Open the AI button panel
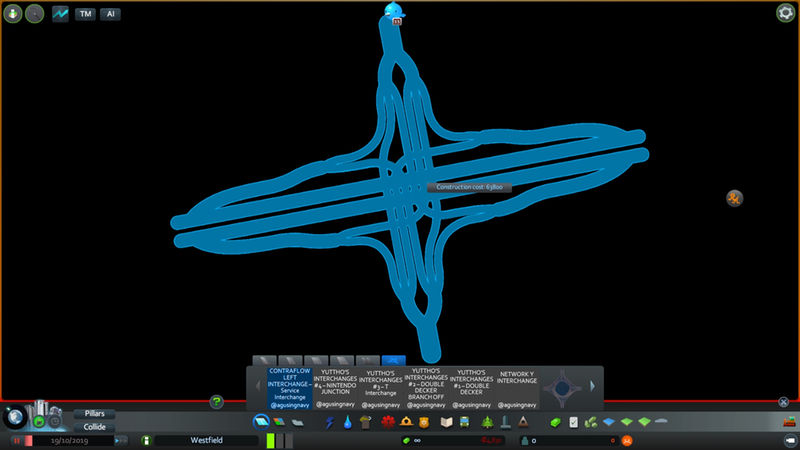The height and width of the screenshot is (450, 800). (109, 14)
